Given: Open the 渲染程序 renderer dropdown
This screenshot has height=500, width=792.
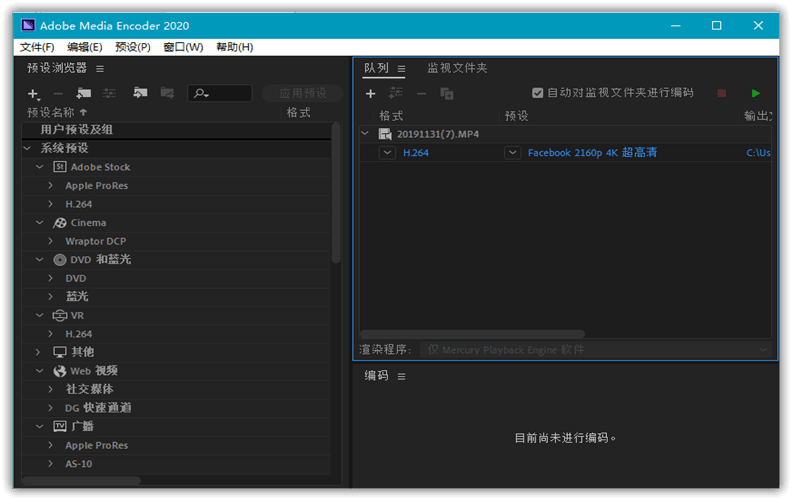Looking at the screenshot, I should tap(596, 350).
